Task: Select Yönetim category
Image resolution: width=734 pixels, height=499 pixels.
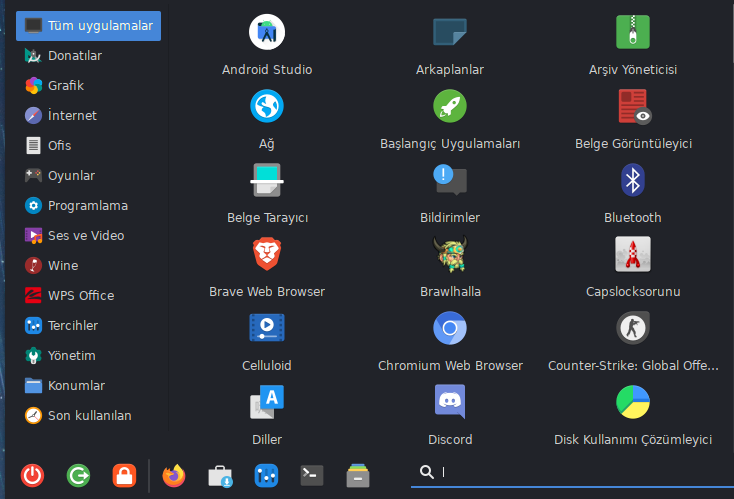Action: [x=88, y=355]
